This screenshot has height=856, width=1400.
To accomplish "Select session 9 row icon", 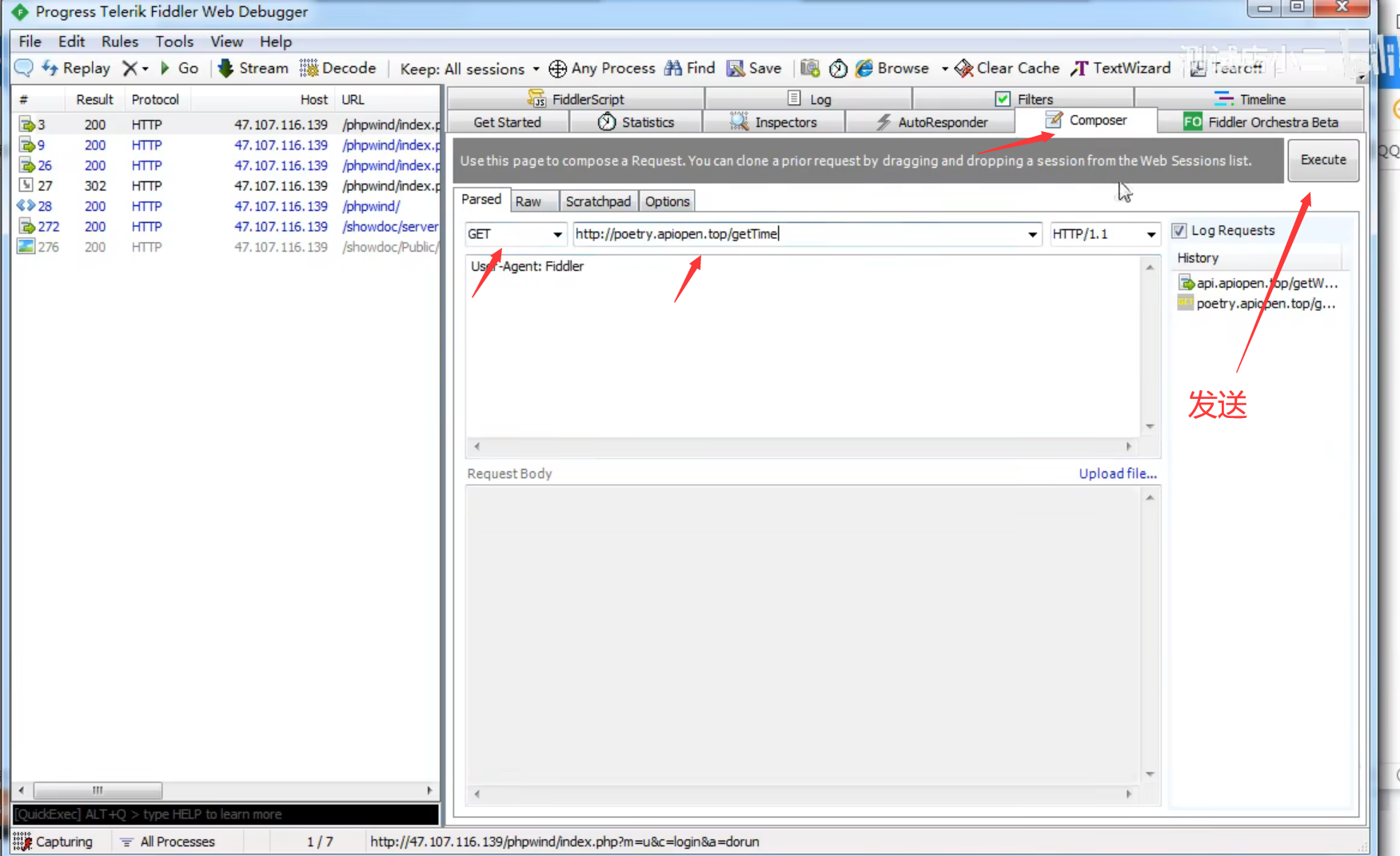I will click(x=26, y=145).
